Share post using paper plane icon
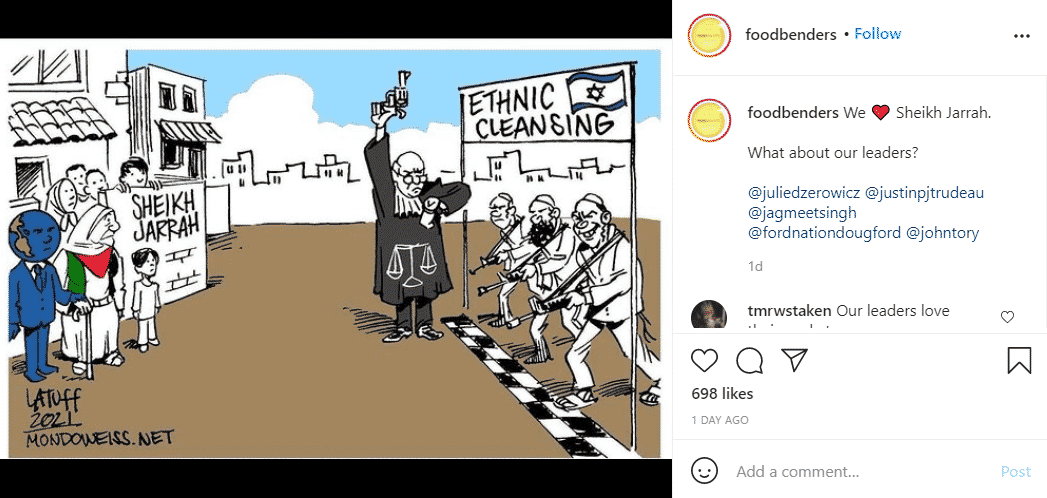 795,360
